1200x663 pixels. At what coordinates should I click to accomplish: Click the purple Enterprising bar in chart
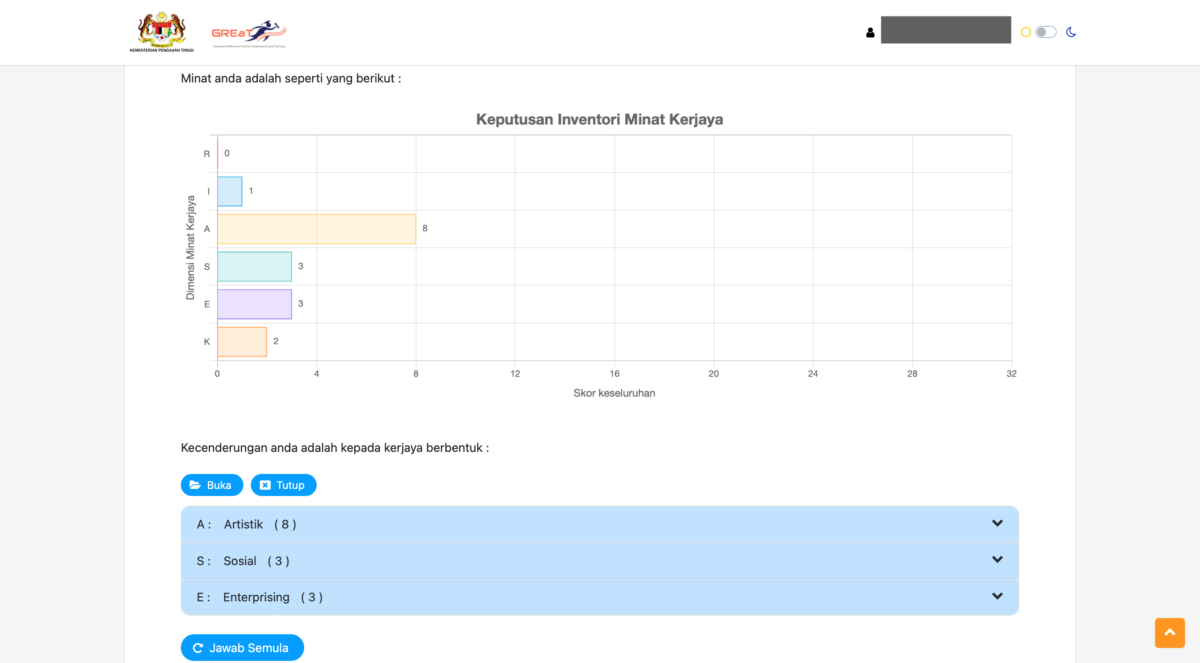click(x=254, y=304)
